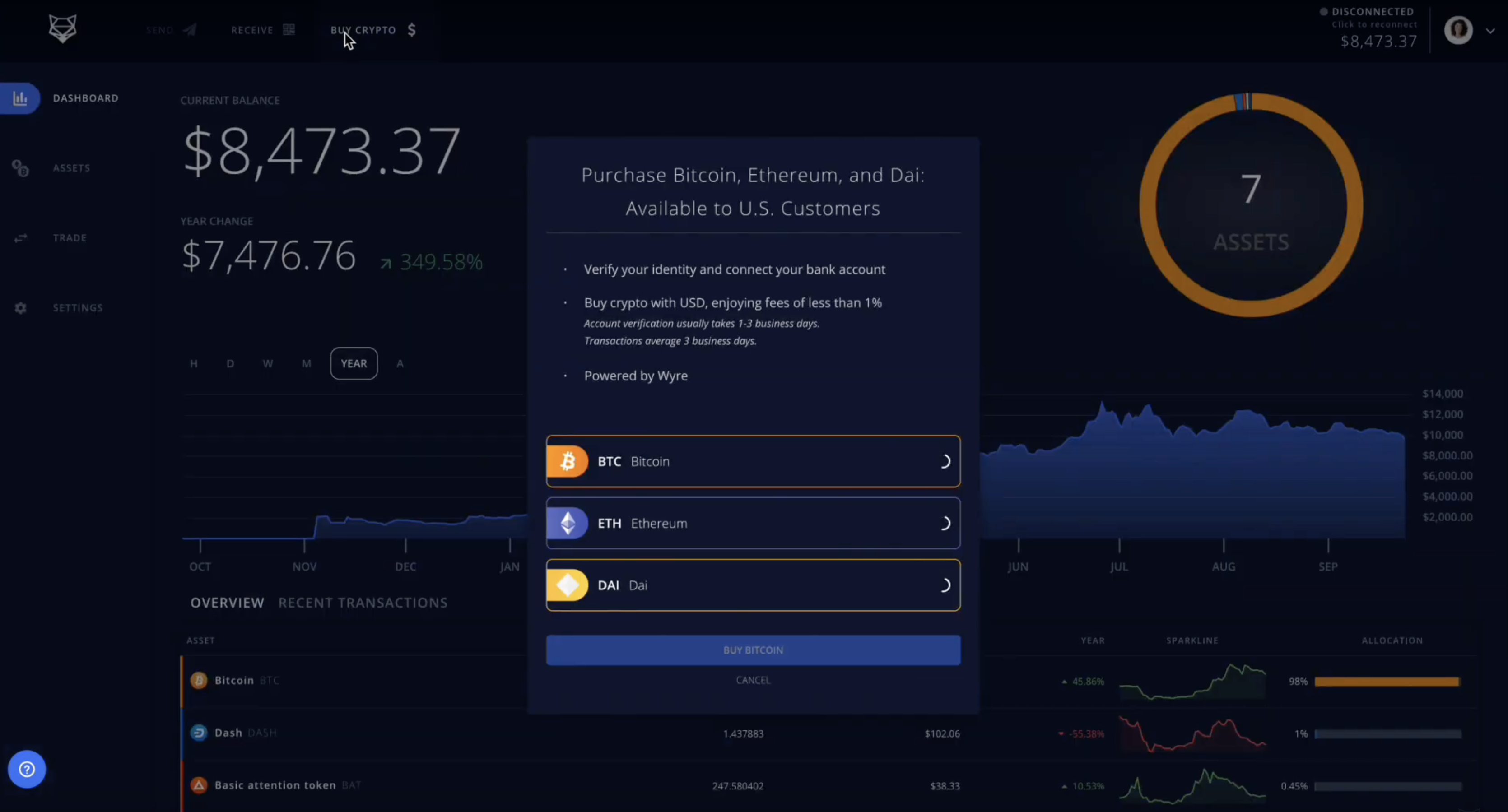
Task: Open the Assets coins icon in sidebar
Action: [x=20, y=169]
